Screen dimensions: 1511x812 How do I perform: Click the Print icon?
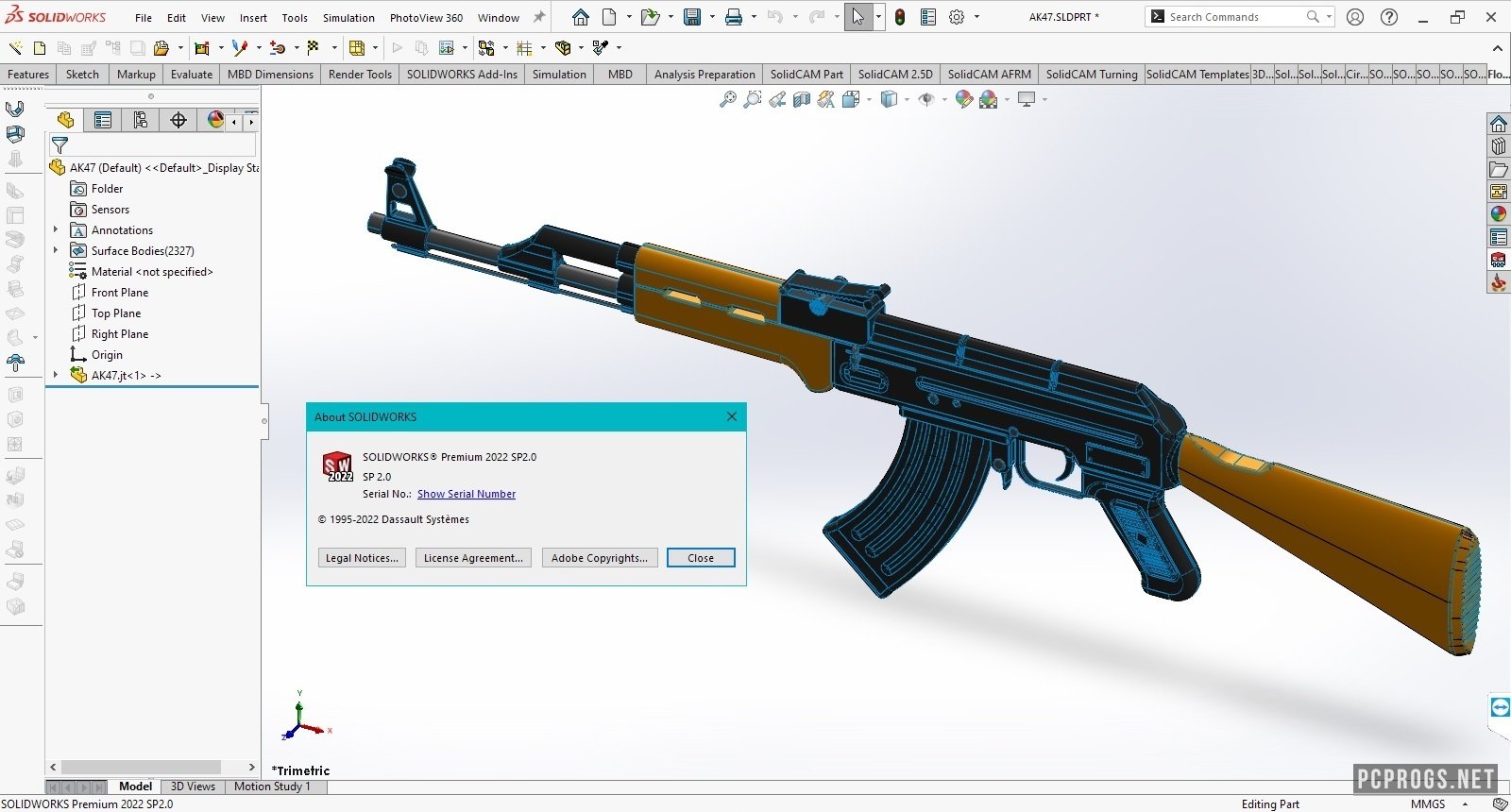(x=734, y=17)
